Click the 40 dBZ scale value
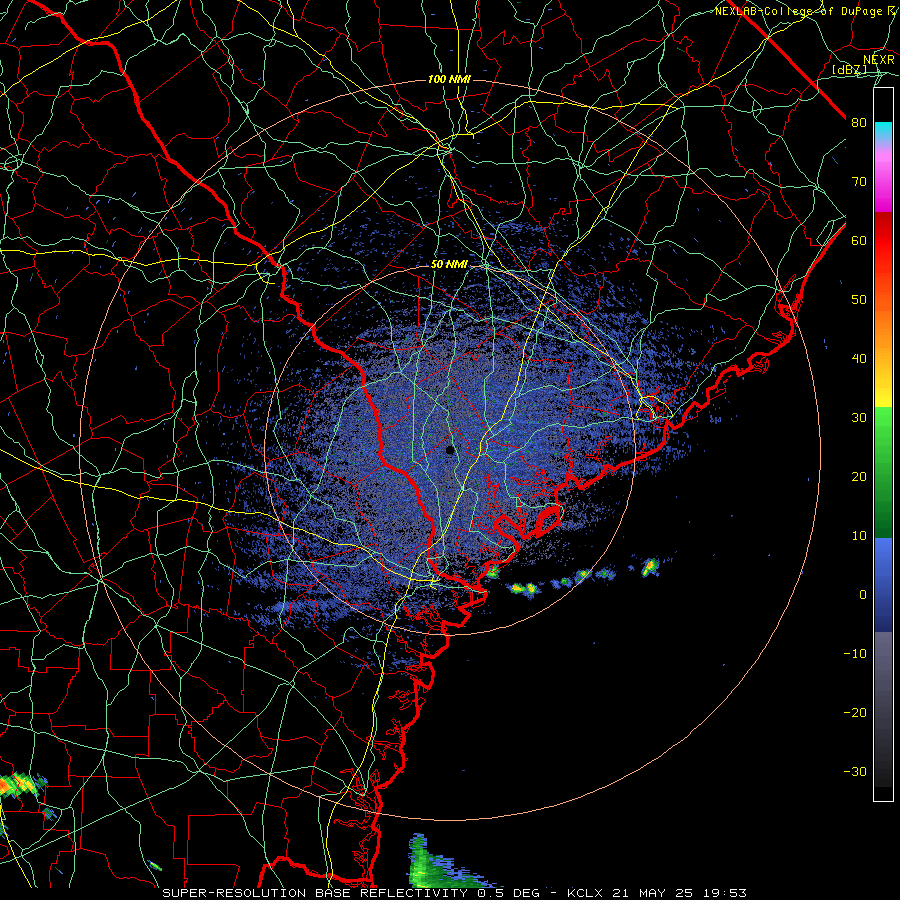The image size is (900, 900). [x=859, y=359]
